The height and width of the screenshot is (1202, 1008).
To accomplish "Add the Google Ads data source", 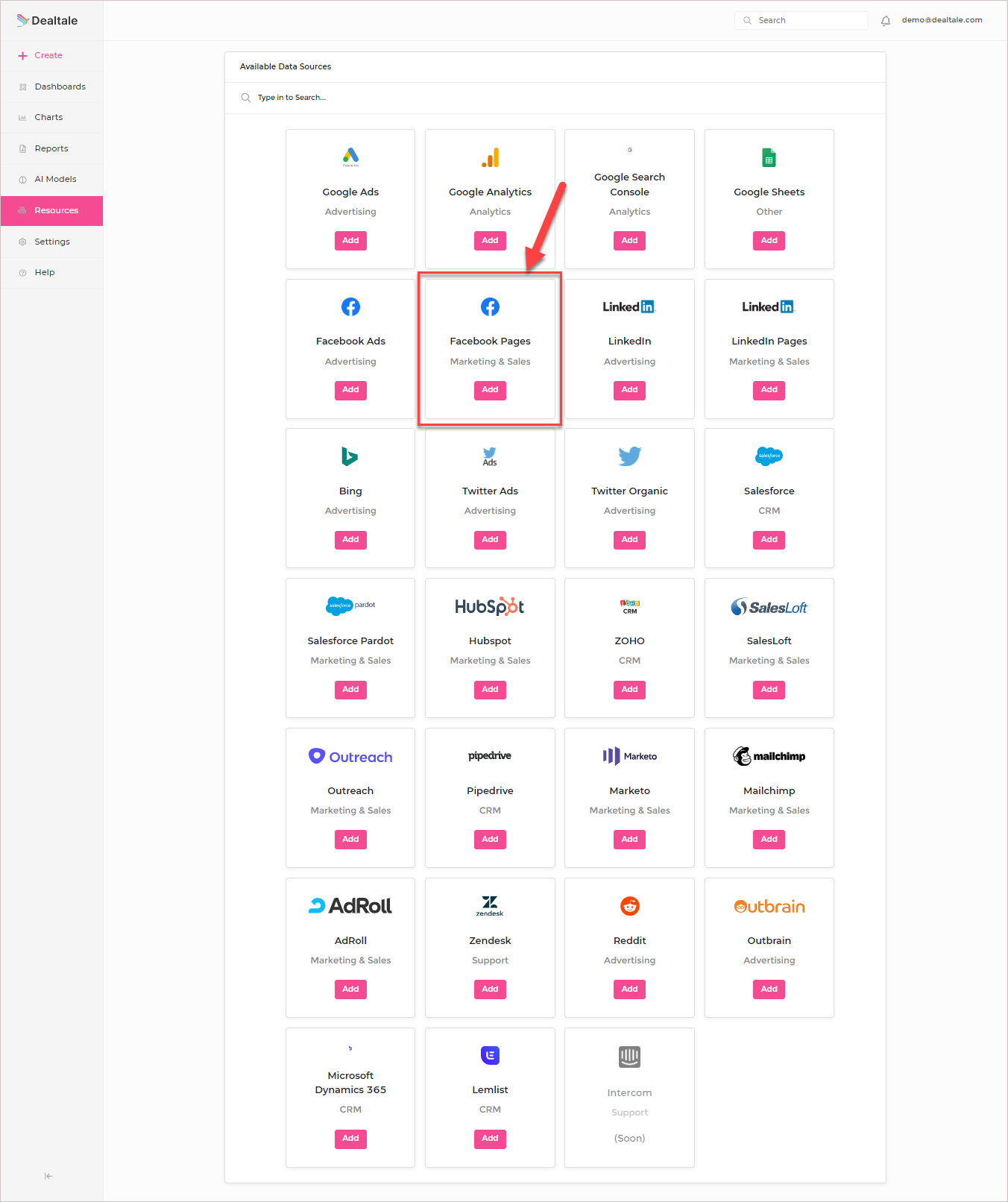I will [x=350, y=241].
